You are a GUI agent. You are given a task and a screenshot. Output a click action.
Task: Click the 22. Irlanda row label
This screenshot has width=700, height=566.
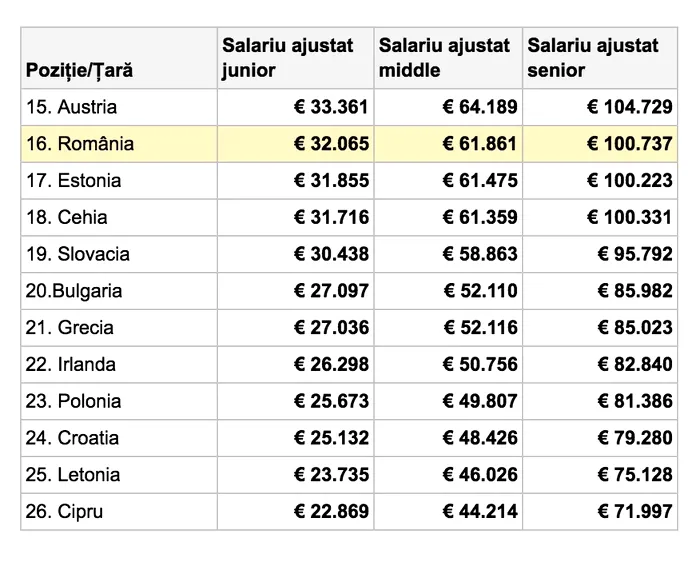click(71, 365)
